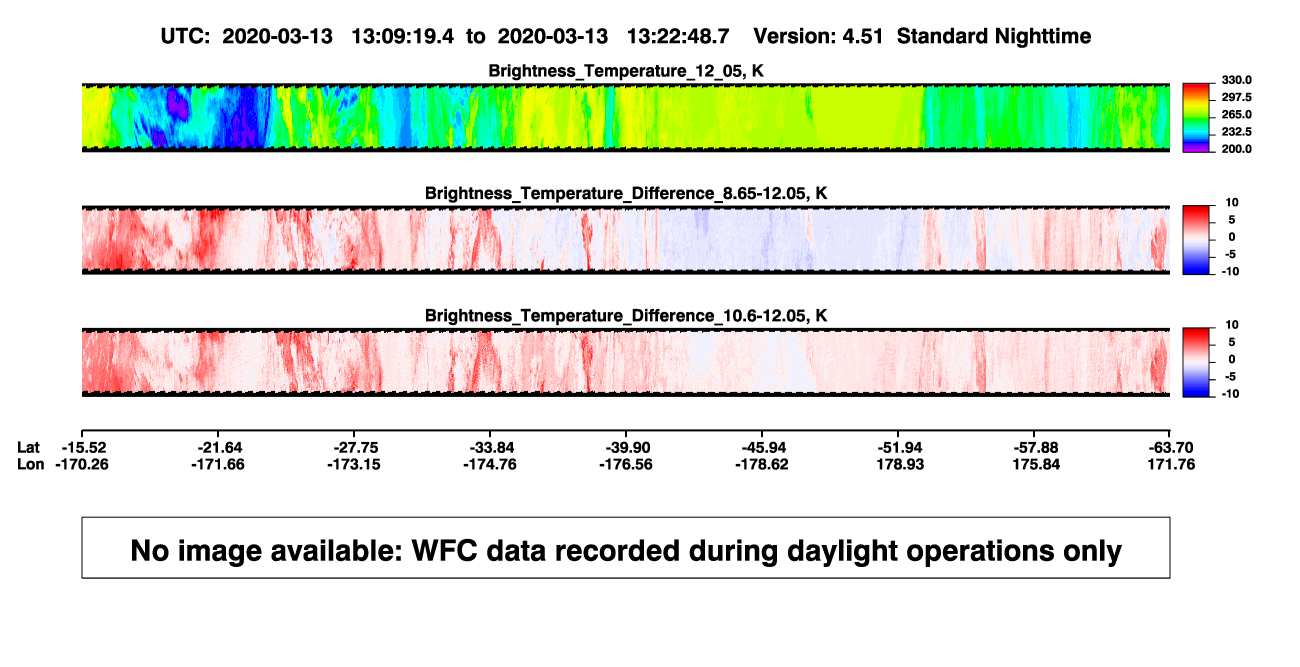Viewport: 1300px width, 667px height.
Task: Click longitude value -176.56
Action: click(627, 464)
